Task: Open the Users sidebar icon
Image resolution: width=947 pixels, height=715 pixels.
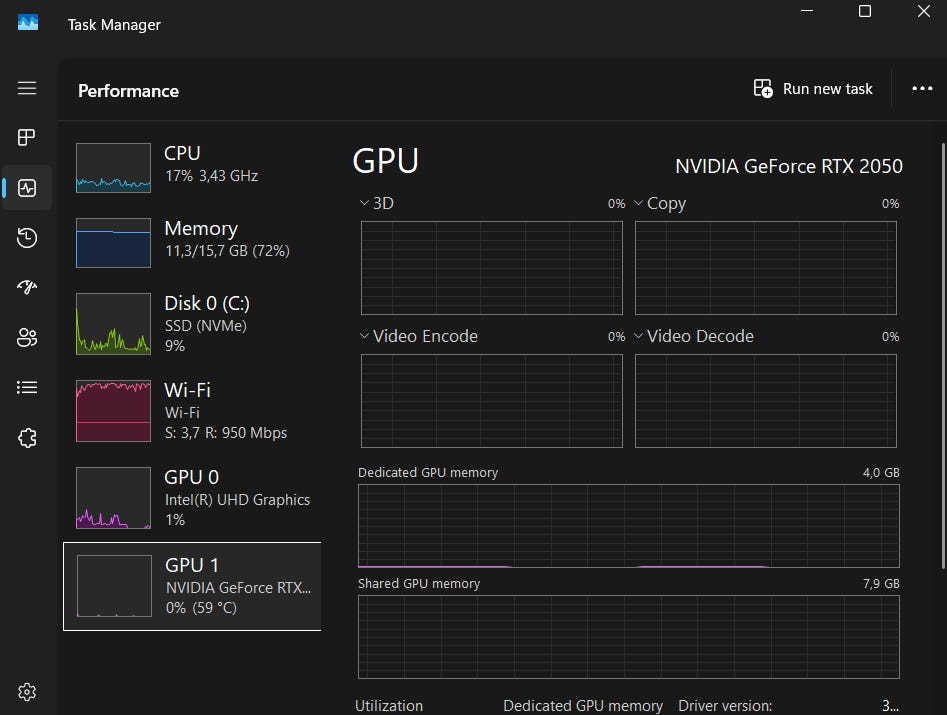Action: click(27, 337)
